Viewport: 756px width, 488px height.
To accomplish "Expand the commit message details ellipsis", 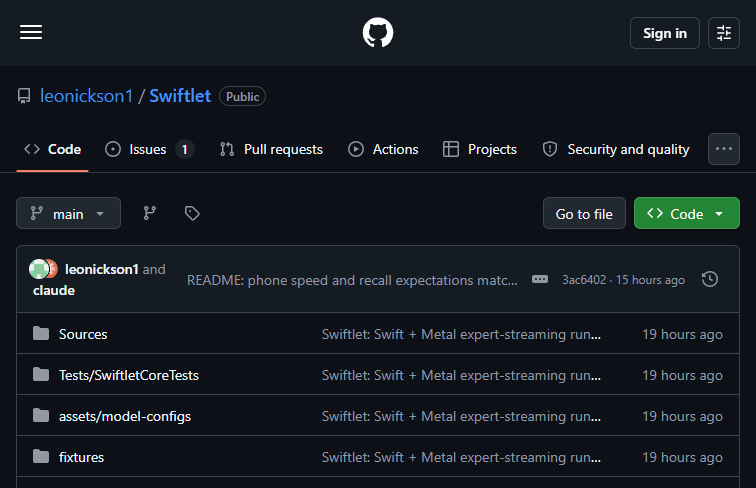I will (x=540, y=279).
